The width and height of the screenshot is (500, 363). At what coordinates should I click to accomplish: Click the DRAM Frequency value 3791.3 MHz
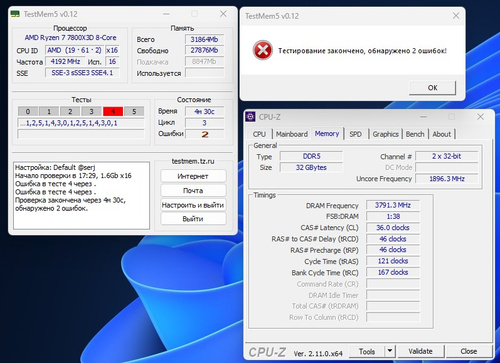tap(393, 205)
